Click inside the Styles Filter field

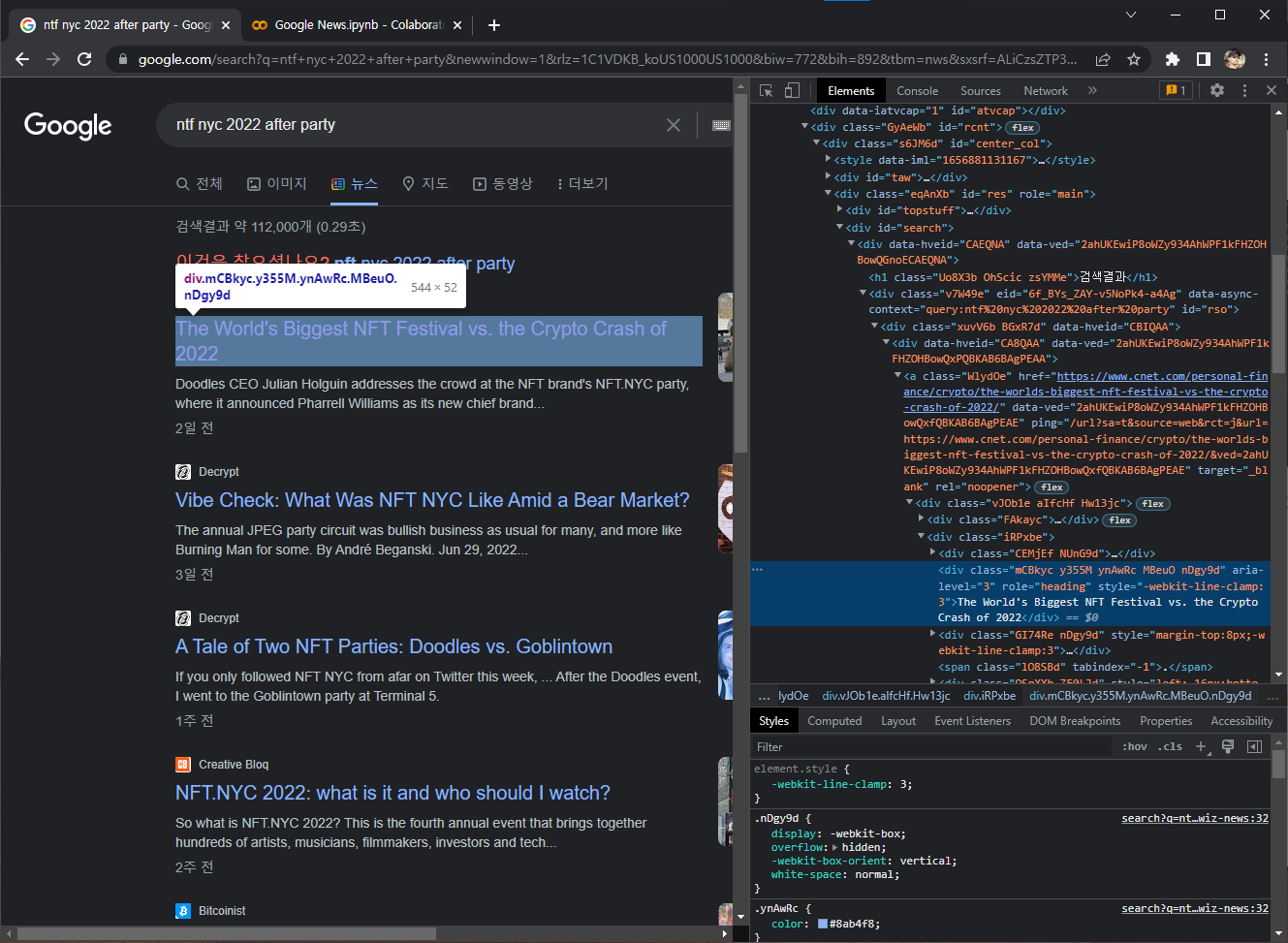(x=932, y=746)
